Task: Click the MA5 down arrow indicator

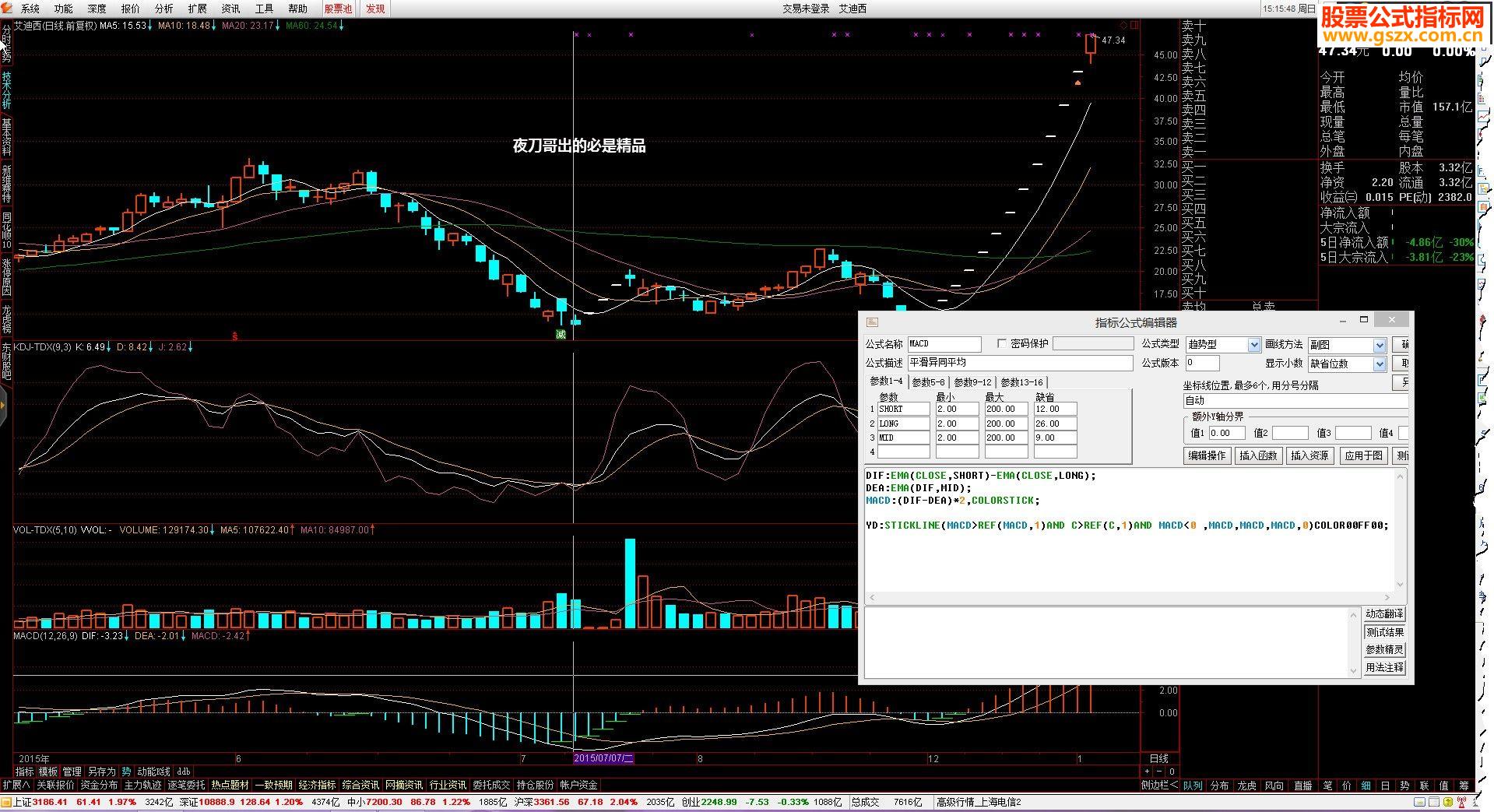Action: click(x=152, y=26)
